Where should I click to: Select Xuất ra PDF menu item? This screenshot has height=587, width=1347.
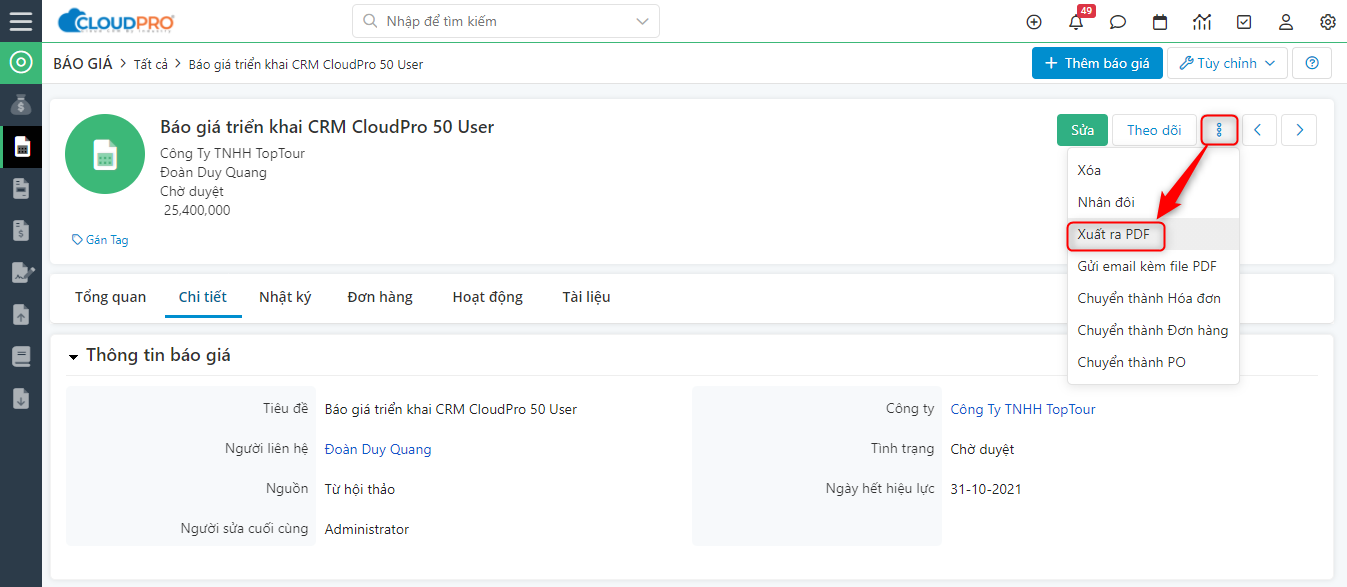[1153, 234]
